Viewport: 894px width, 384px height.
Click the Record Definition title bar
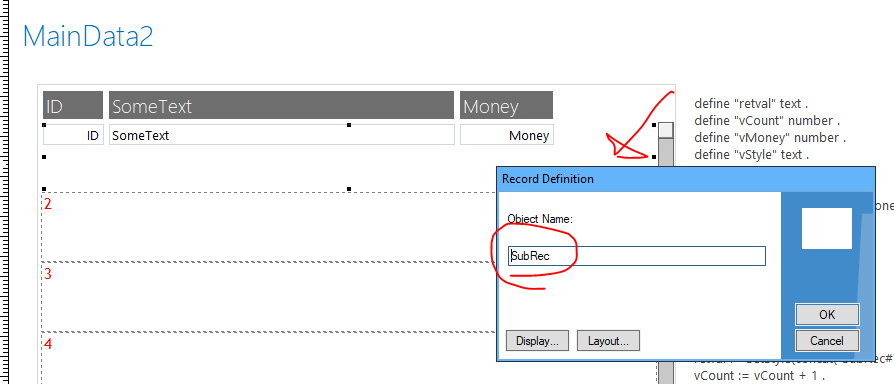pos(686,179)
